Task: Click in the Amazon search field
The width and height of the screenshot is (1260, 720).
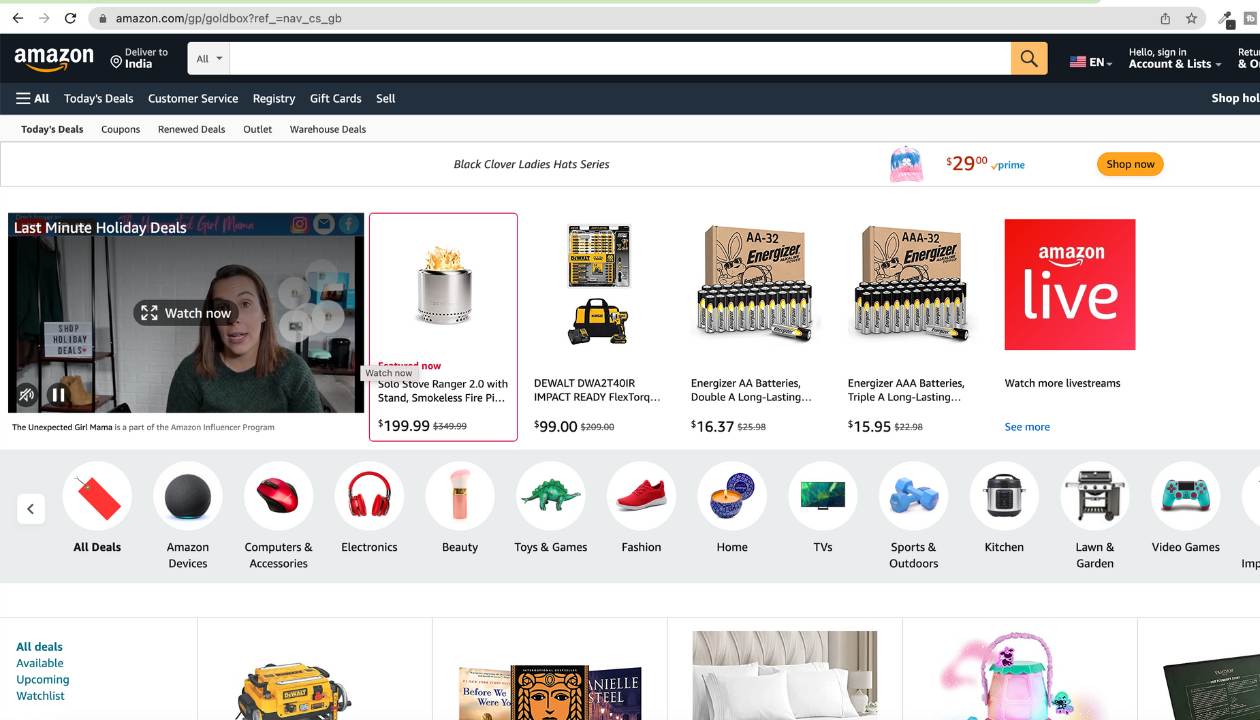Action: pyautogui.click(x=620, y=59)
